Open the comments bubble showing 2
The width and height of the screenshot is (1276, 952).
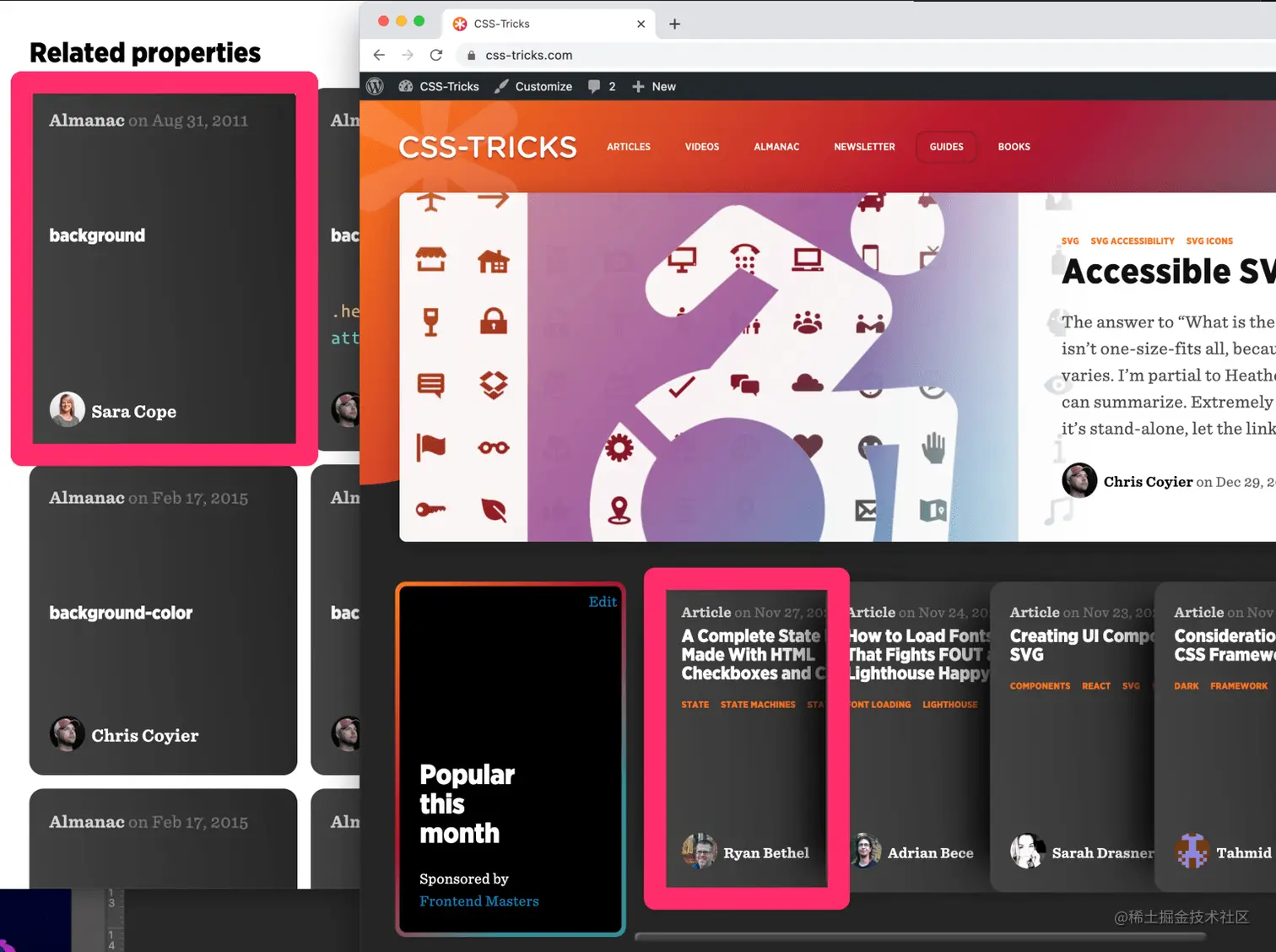pyautogui.click(x=602, y=86)
